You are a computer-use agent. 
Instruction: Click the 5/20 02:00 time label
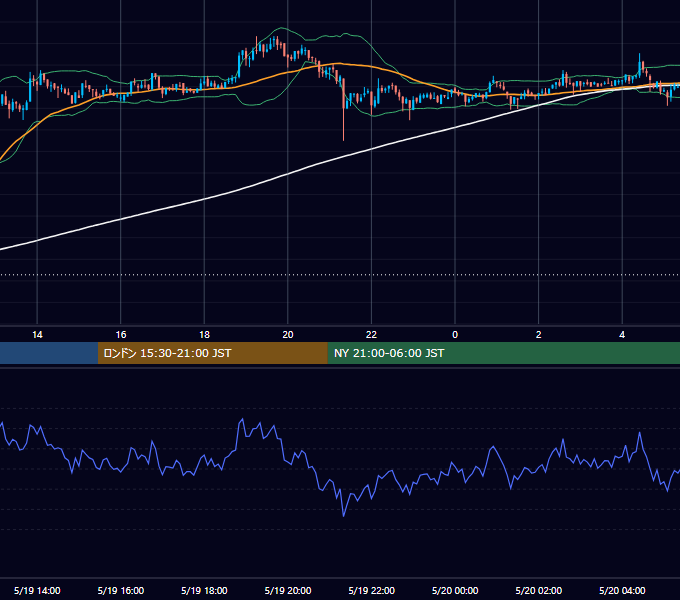coord(539,590)
